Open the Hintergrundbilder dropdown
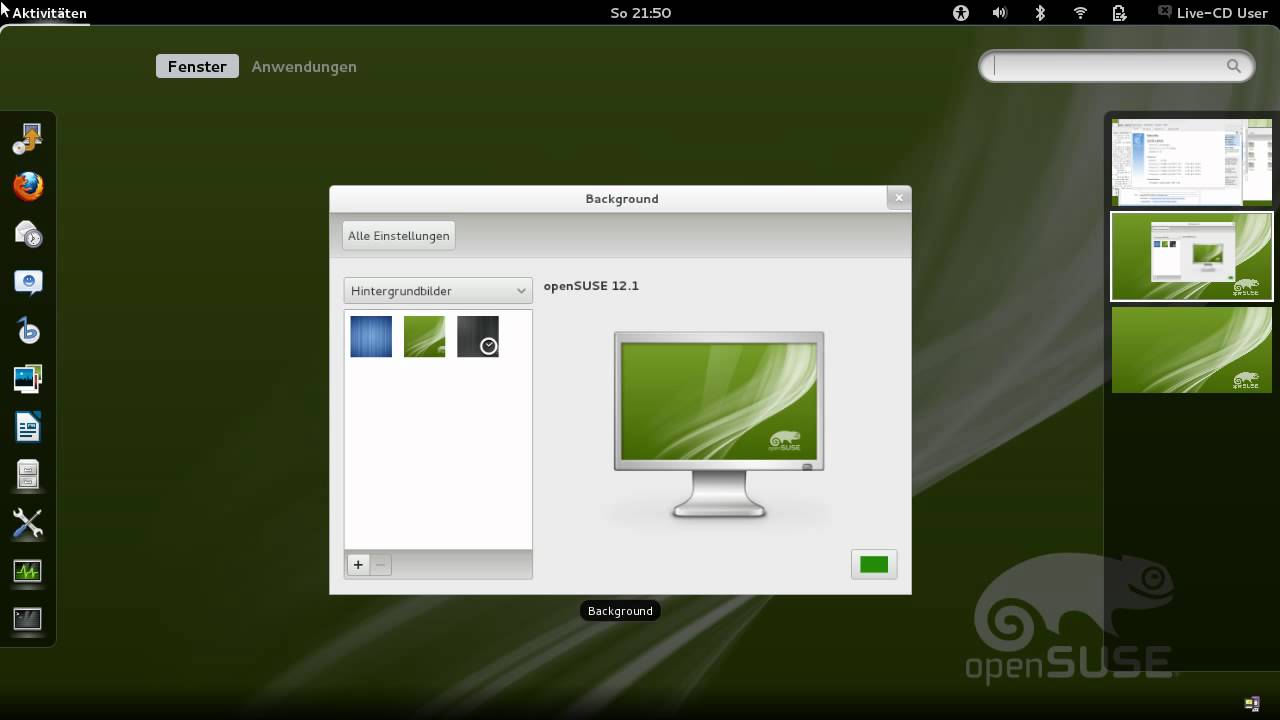Screen dimensions: 1280x720 pyautogui.click(x=437, y=290)
